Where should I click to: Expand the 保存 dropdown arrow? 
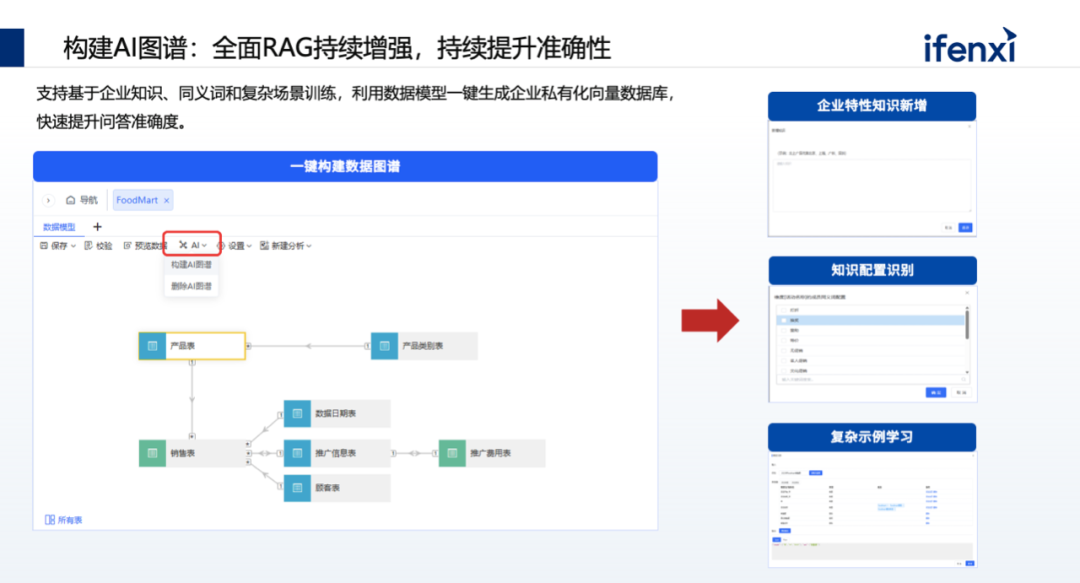tap(73, 246)
